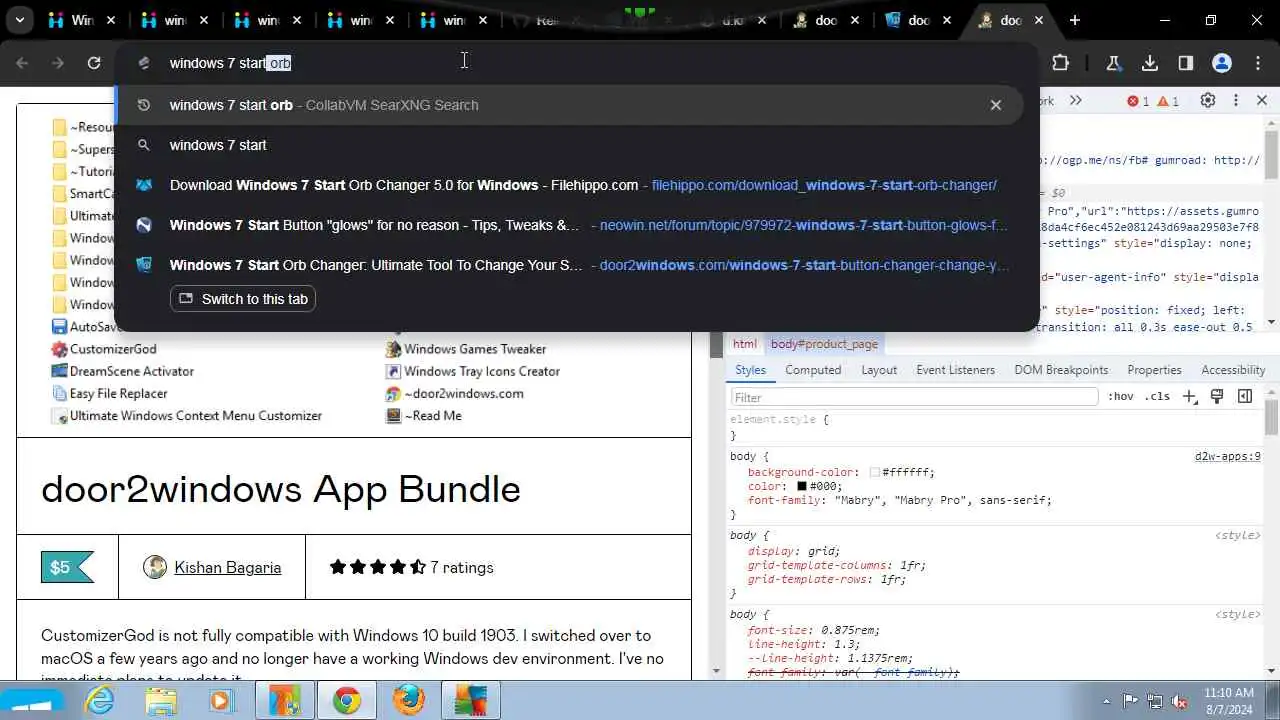Open Chrome Labs flask icon
The width and height of the screenshot is (1280, 720).
pos(1113,63)
